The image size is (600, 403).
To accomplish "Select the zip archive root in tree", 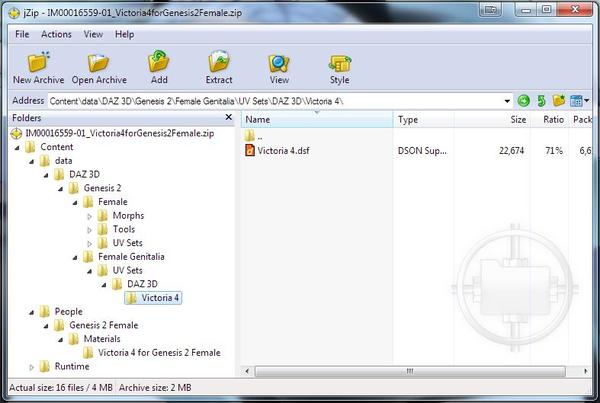I will coord(112,133).
